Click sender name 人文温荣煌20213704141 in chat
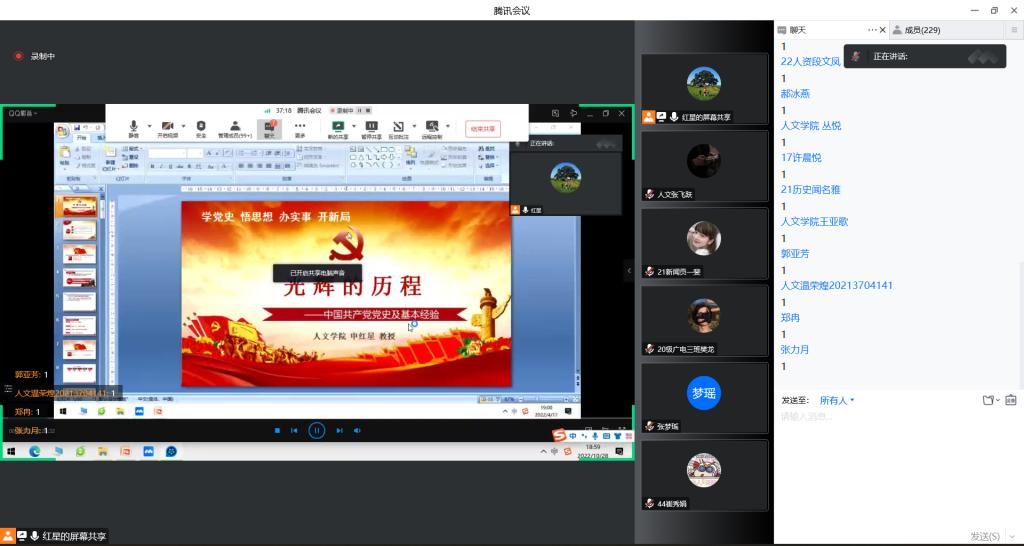Screen dimensions: 1024x546 pos(836,285)
